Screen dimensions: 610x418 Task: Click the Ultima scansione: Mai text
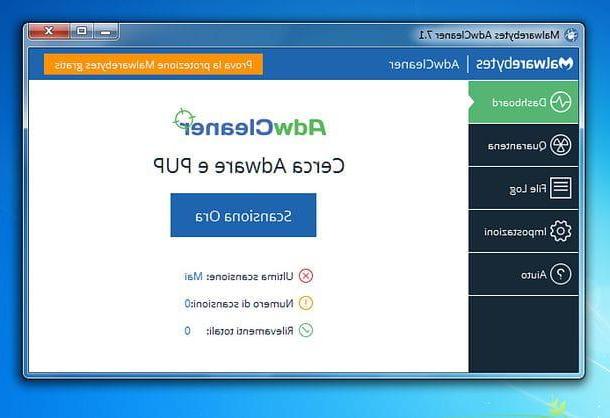pyautogui.click(x=239, y=276)
